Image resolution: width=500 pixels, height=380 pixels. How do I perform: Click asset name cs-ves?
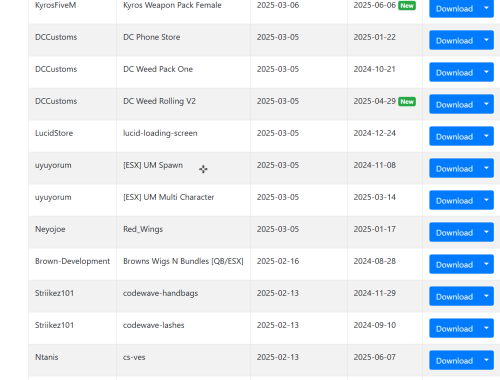tap(134, 357)
